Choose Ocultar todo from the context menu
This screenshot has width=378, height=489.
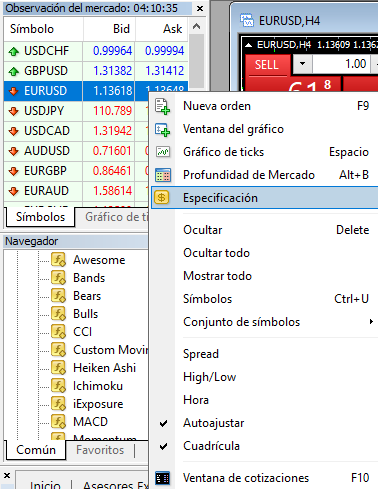pos(216,253)
